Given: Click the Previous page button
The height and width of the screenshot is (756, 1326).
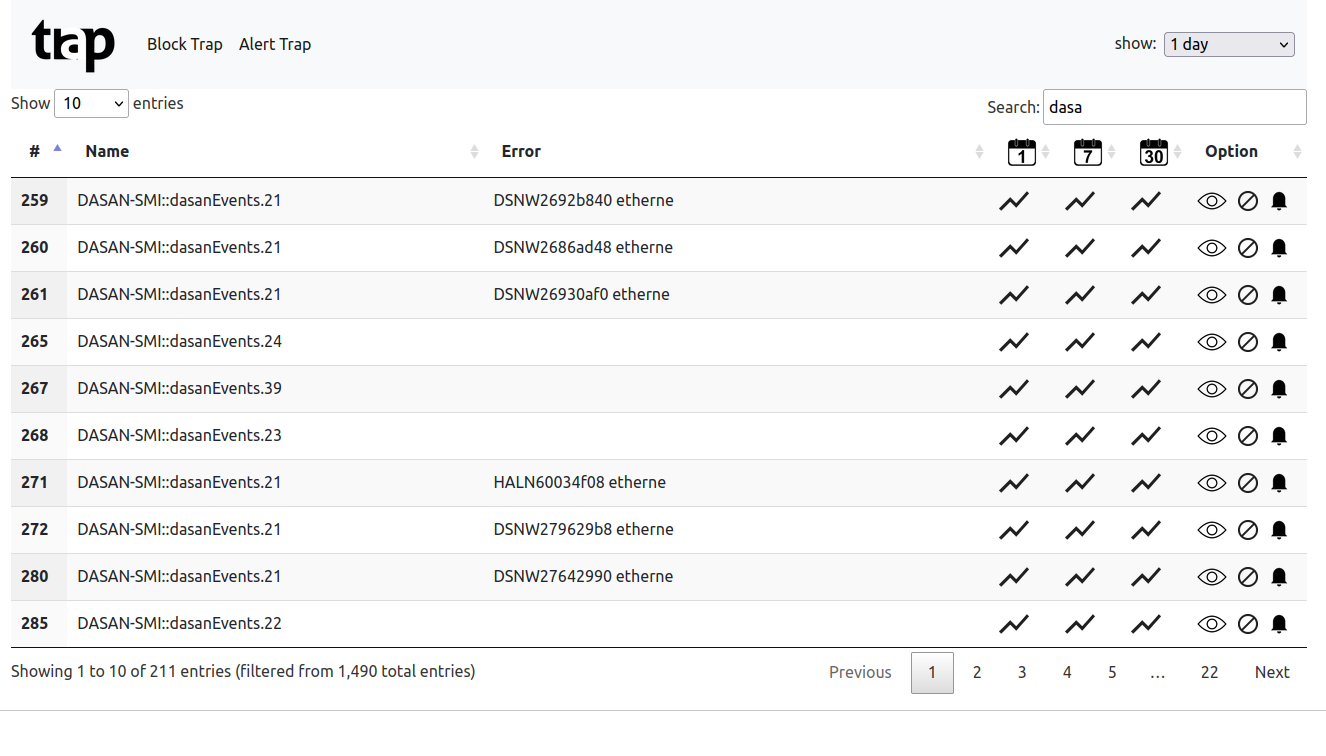Looking at the screenshot, I should (x=860, y=672).
